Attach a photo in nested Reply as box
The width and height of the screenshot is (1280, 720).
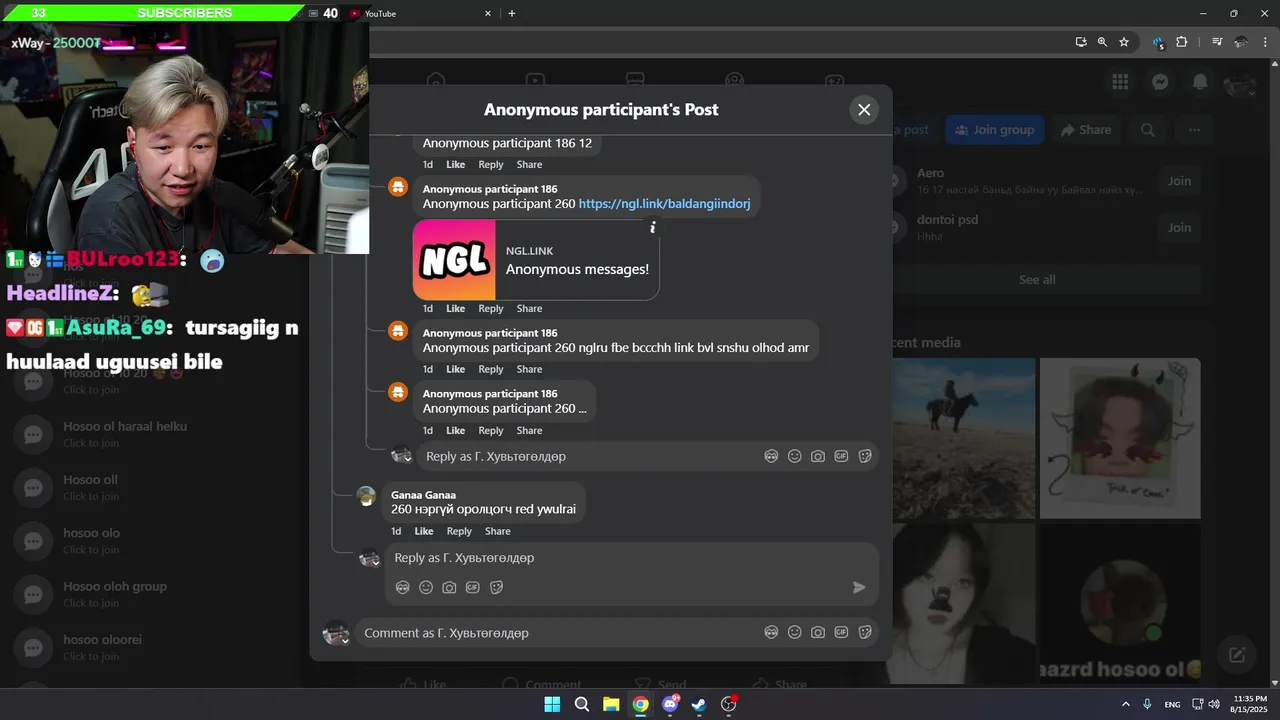click(x=818, y=456)
